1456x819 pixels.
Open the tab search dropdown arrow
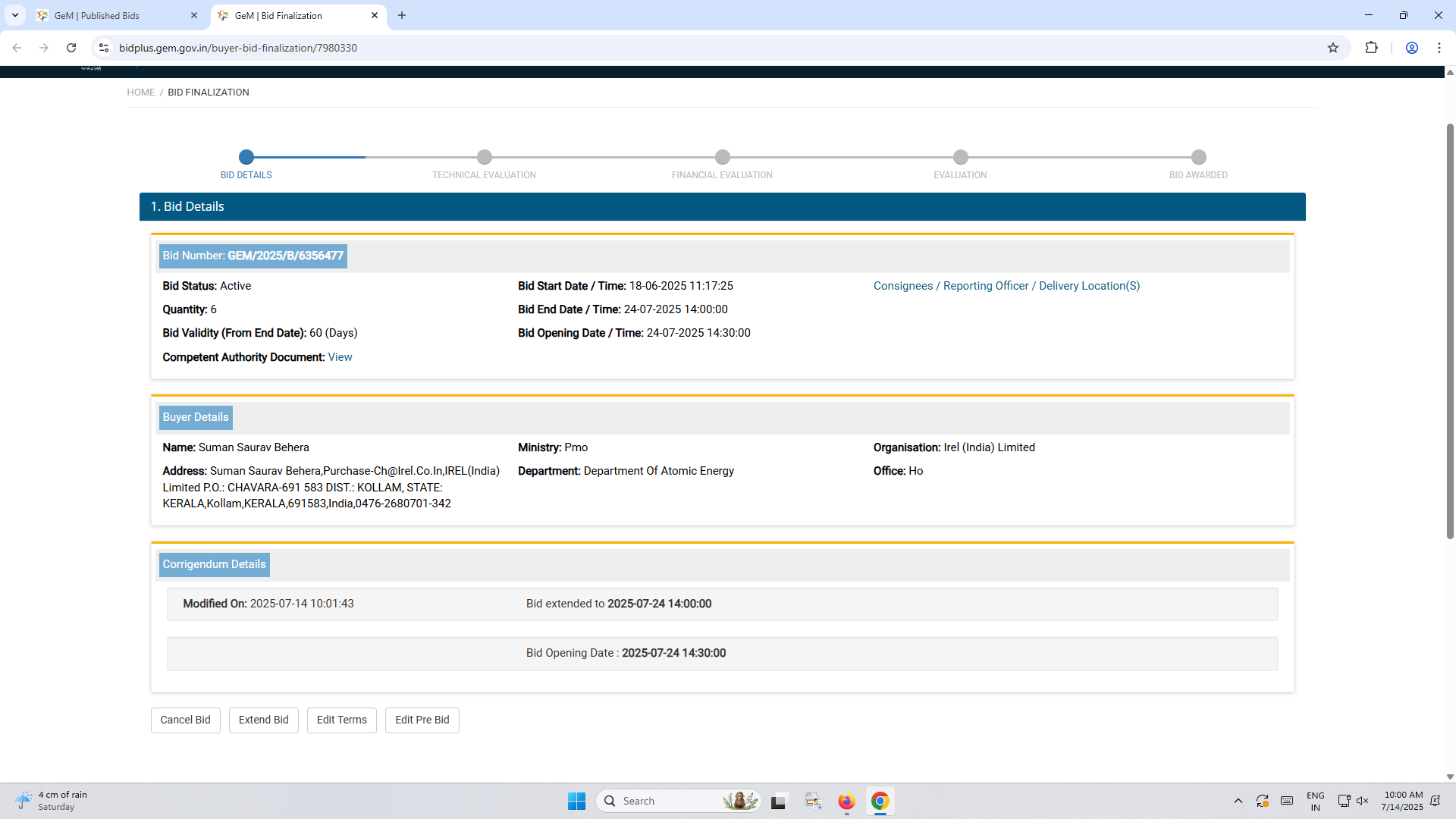(15, 15)
